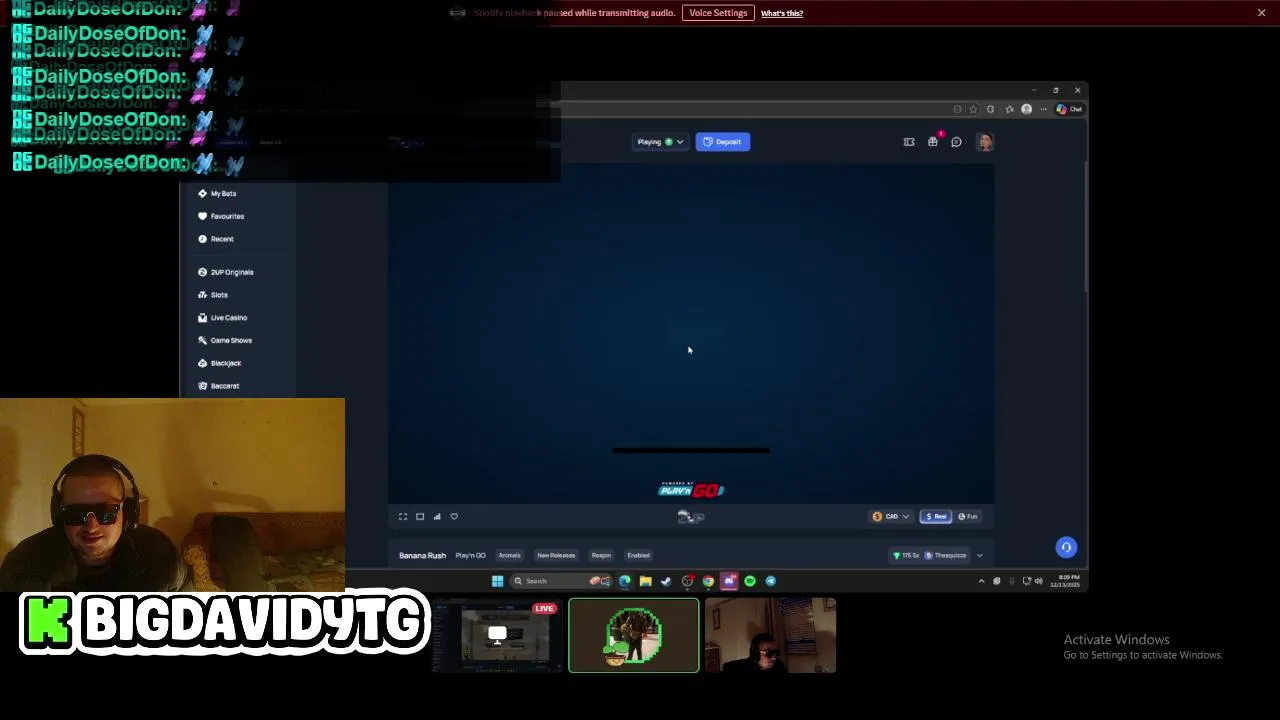Expand the CAD currency dropdown
The height and width of the screenshot is (720, 1280).
click(890, 516)
